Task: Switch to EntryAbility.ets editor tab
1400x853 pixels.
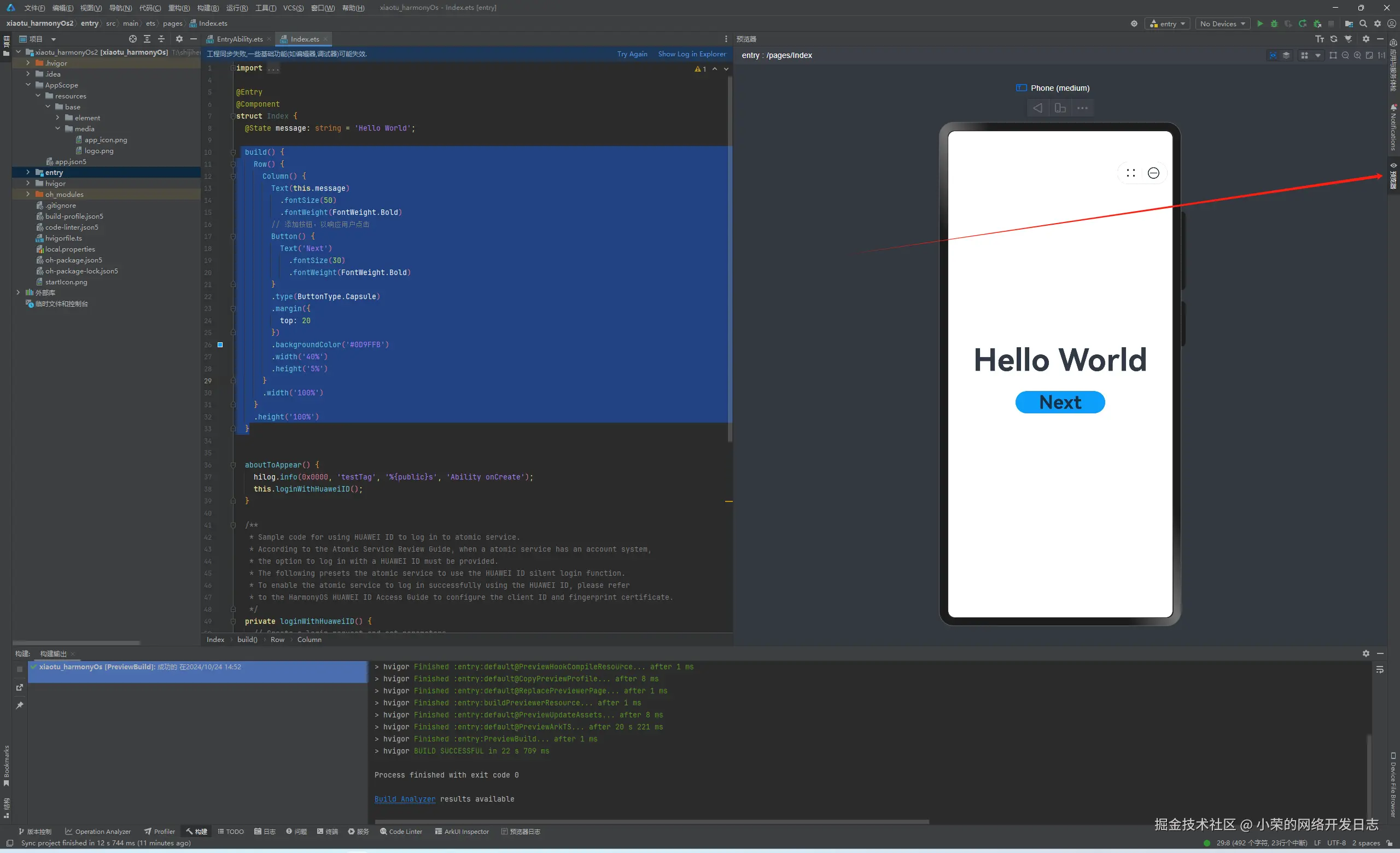Action: tap(239, 39)
